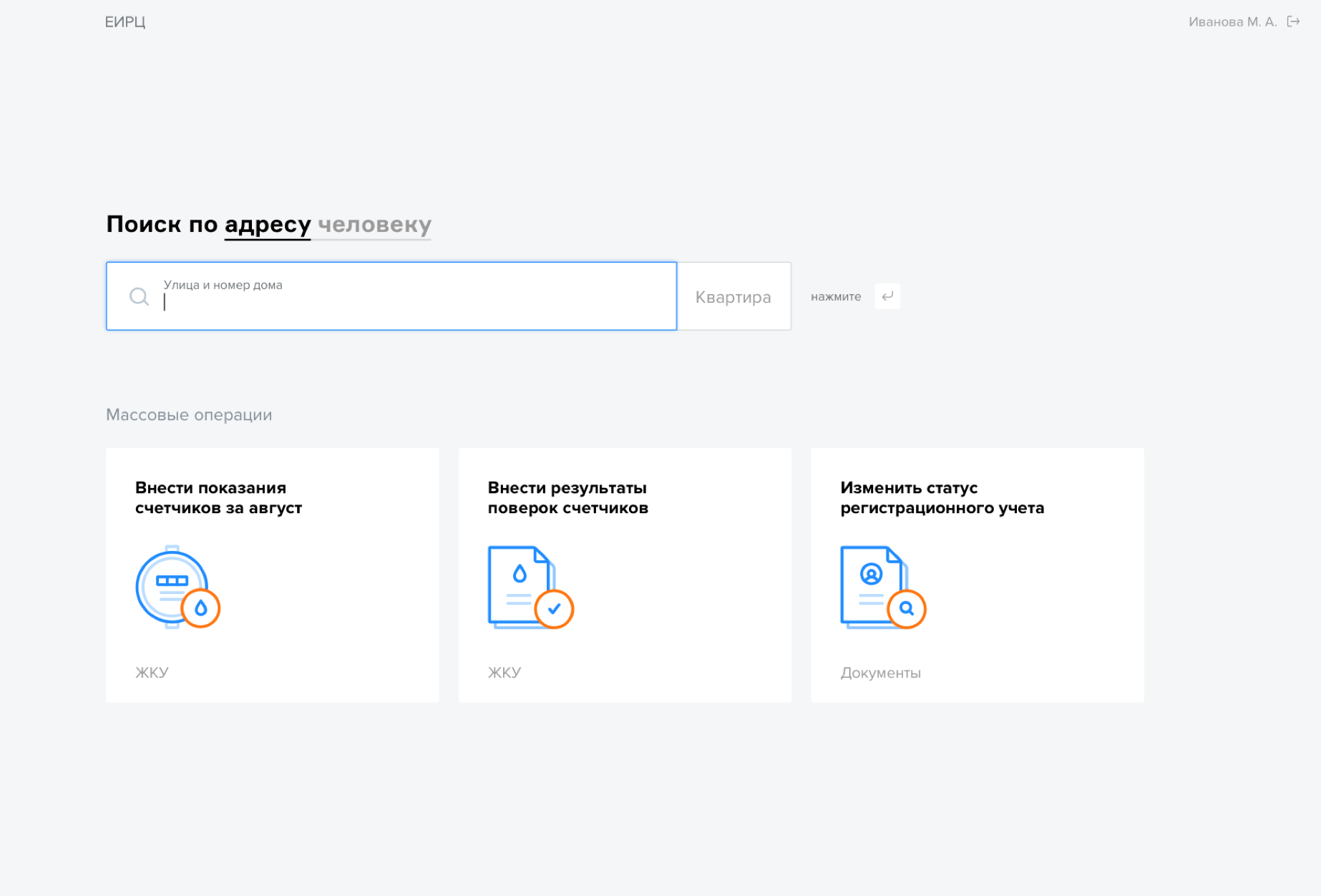Viewport: 1321px width, 896px height.
Task: Open user profile Иванова М. А.
Action: pyautogui.click(x=1232, y=22)
